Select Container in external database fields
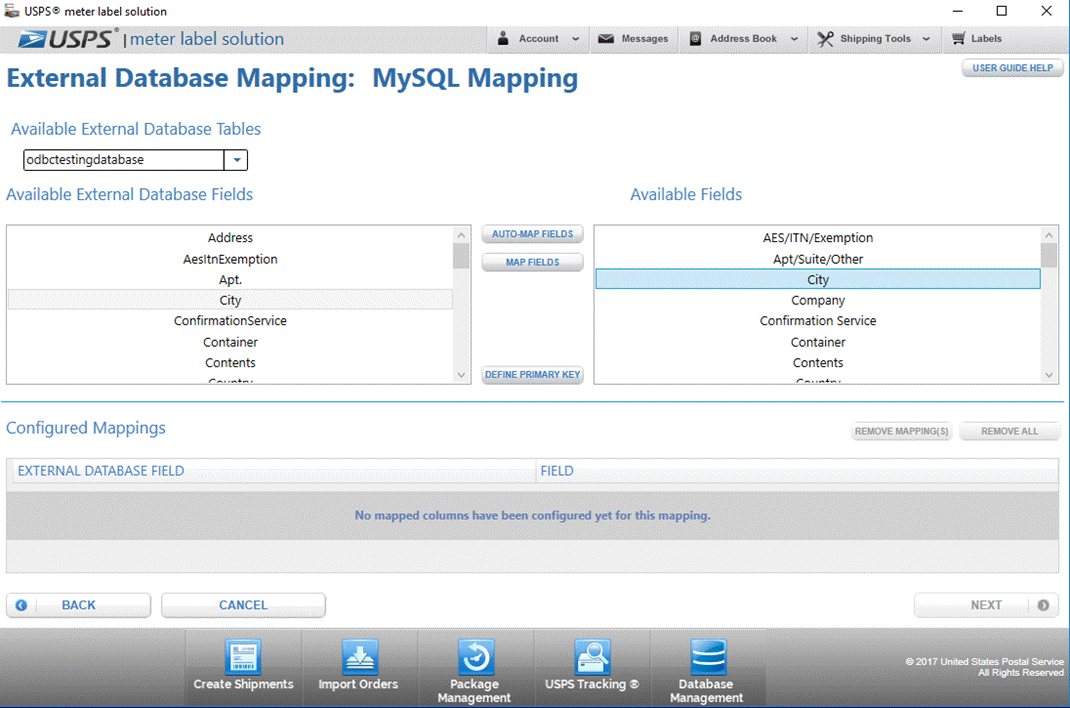Image resolution: width=1070 pixels, height=708 pixels. 230,342
